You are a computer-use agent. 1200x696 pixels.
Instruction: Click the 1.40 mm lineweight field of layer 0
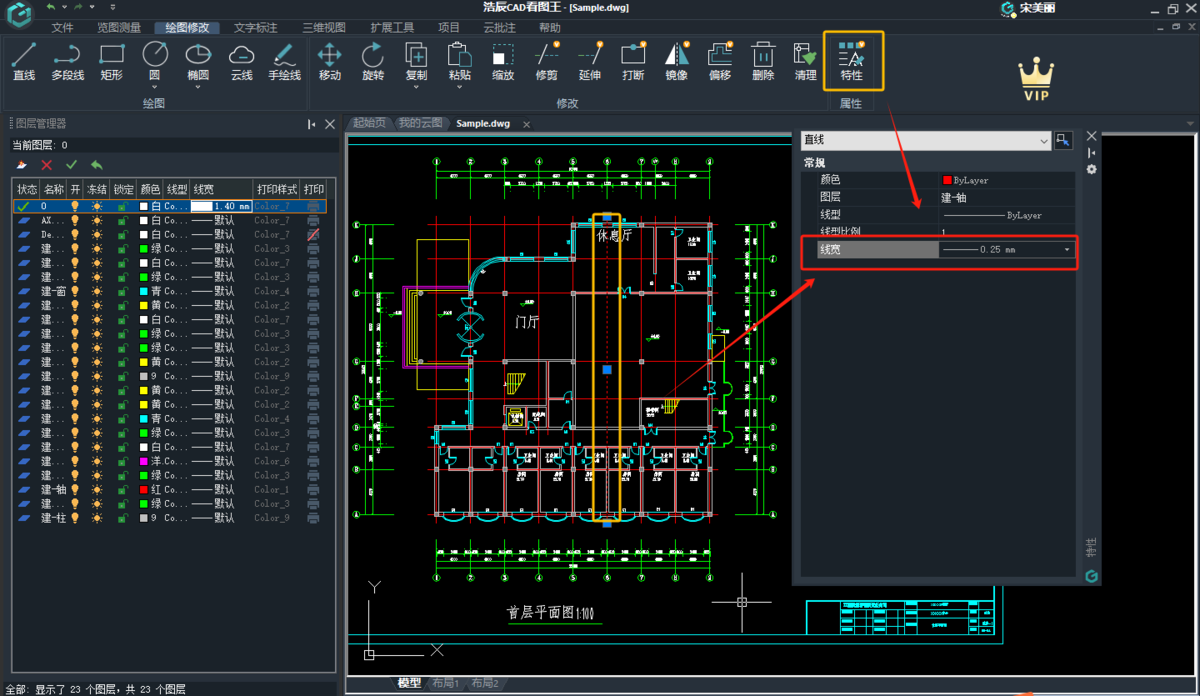(x=221, y=206)
